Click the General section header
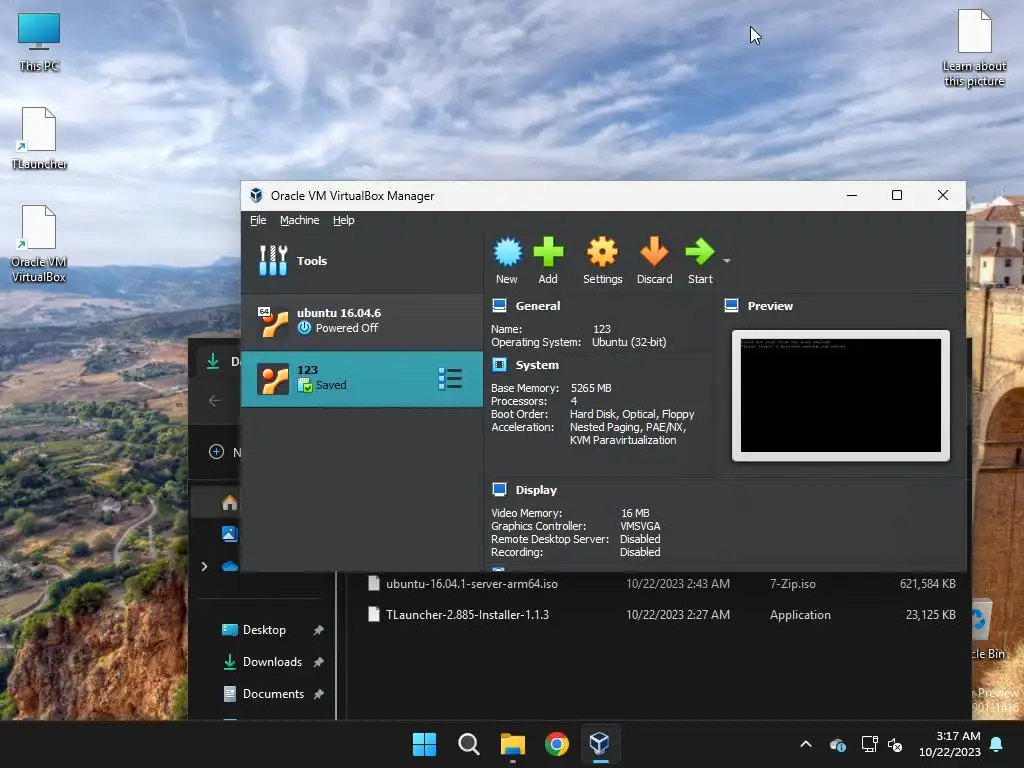 [537, 306]
